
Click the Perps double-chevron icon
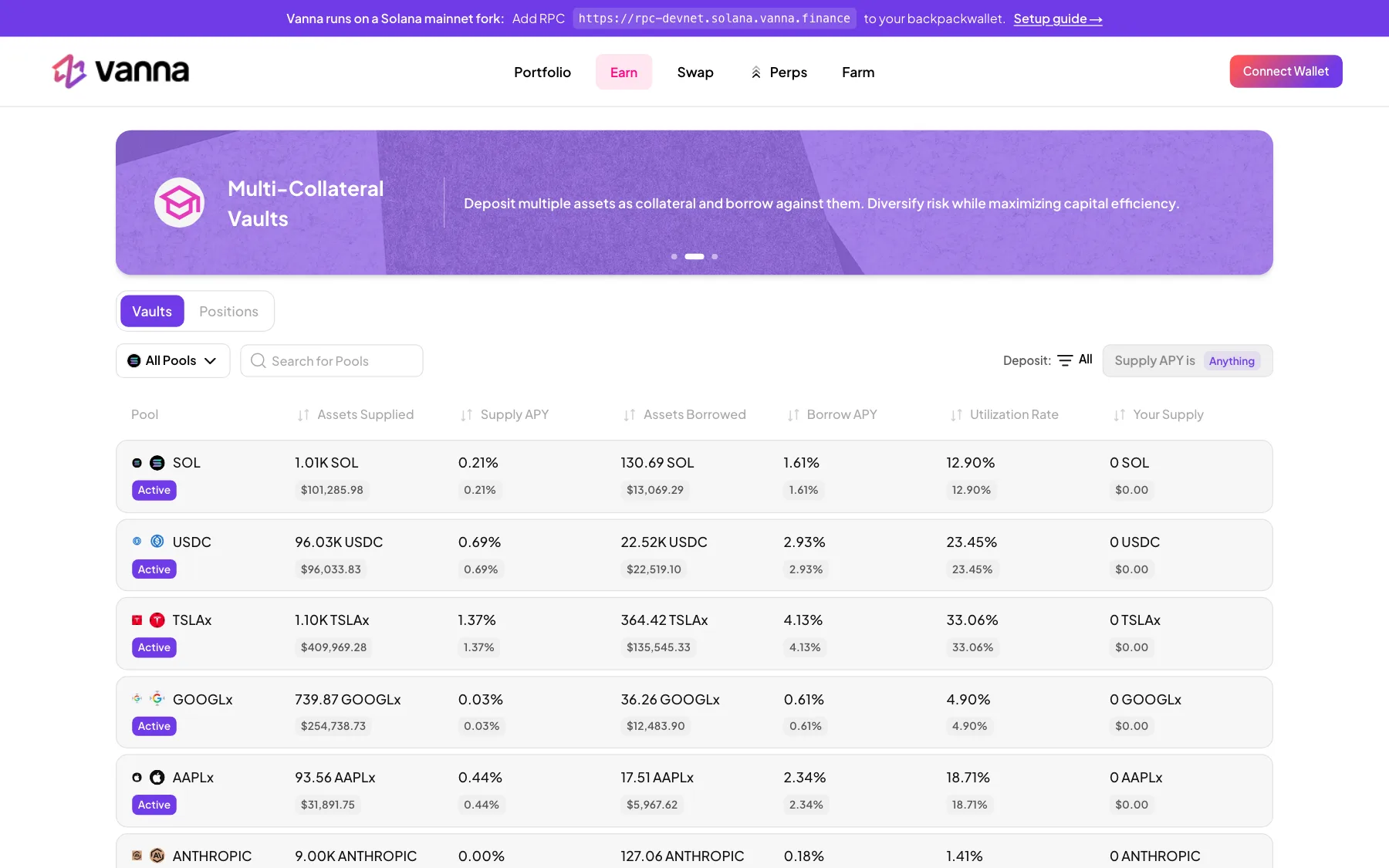(x=756, y=73)
